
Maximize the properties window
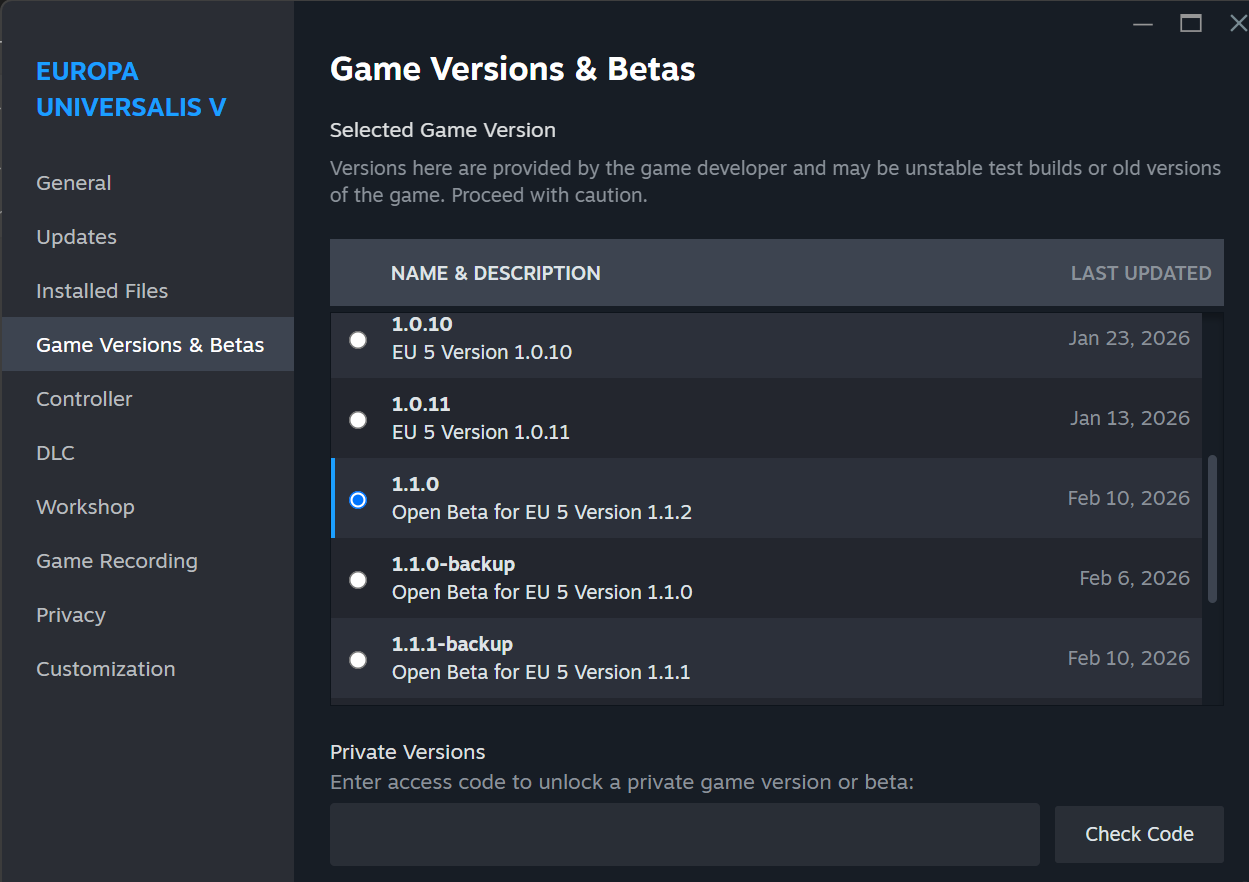pyautogui.click(x=1190, y=23)
